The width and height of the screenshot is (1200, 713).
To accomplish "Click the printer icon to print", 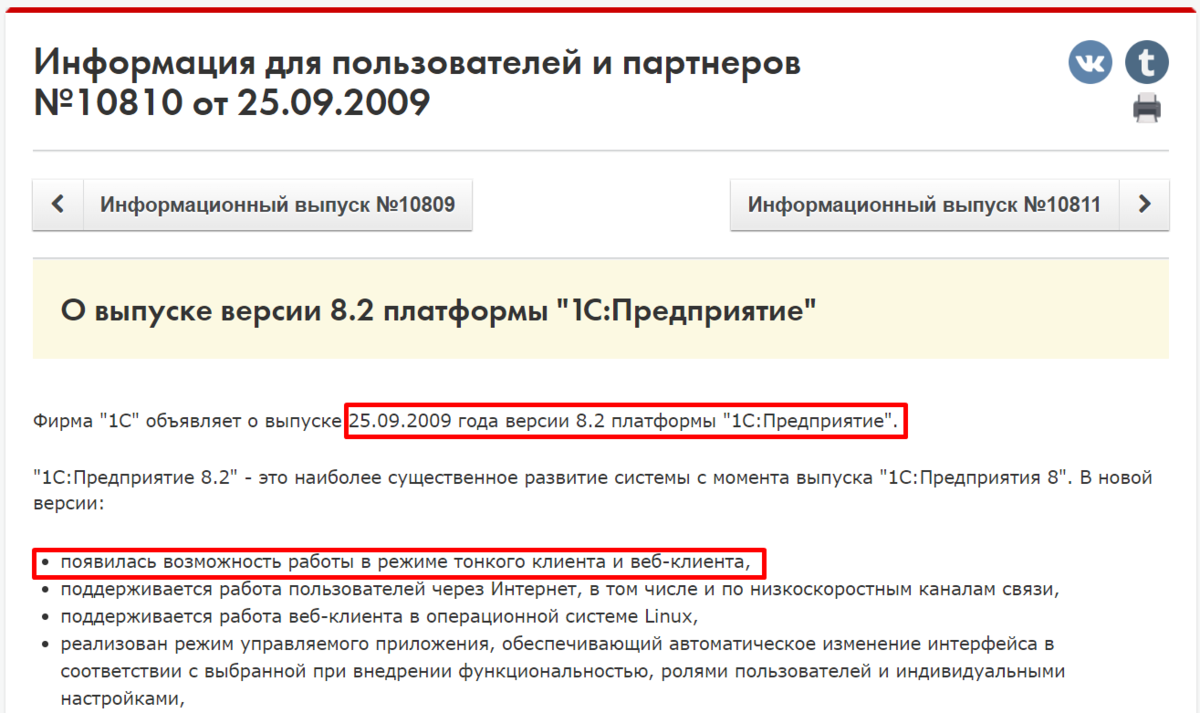I will point(1147,107).
